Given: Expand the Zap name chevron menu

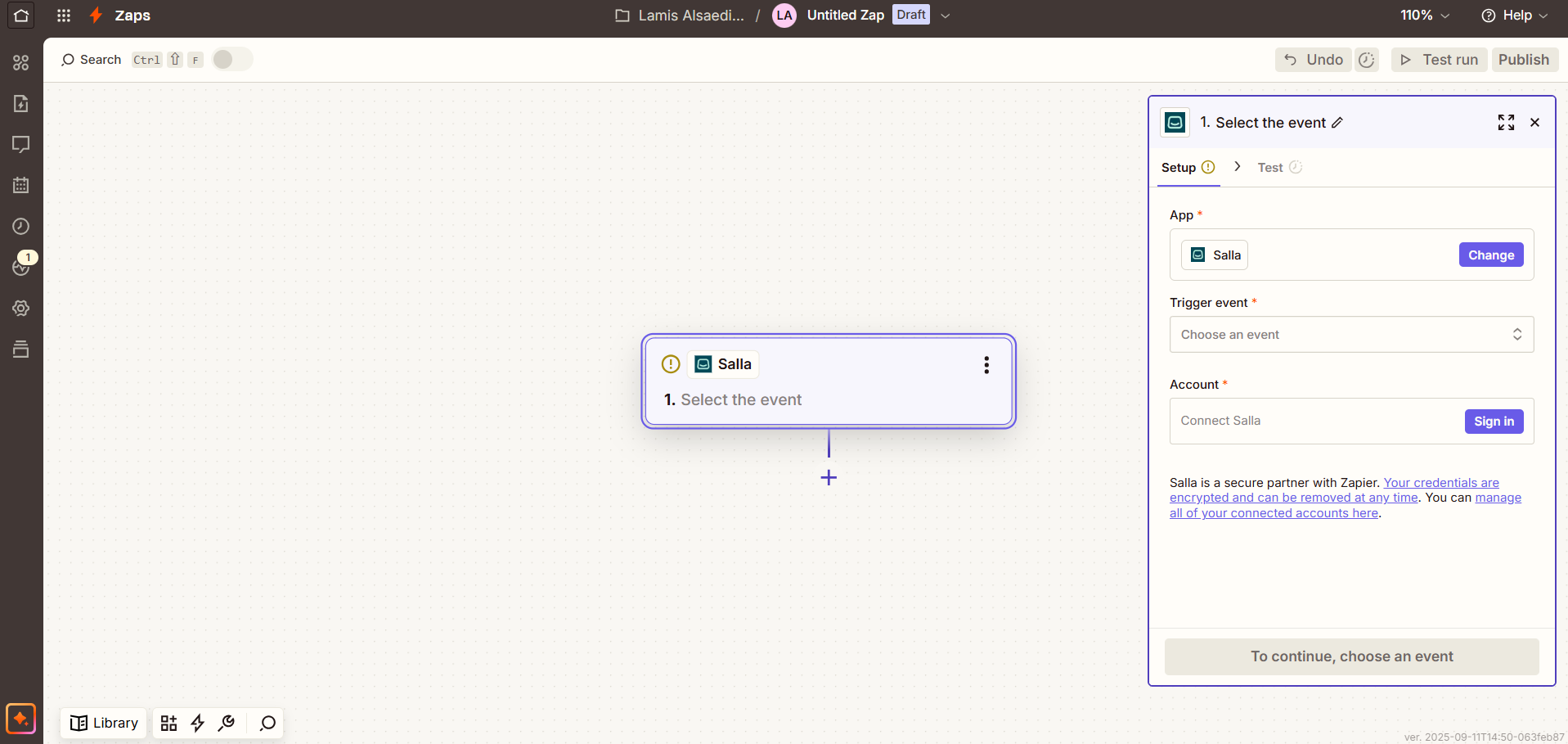Looking at the screenshot, I should point(946,16).
